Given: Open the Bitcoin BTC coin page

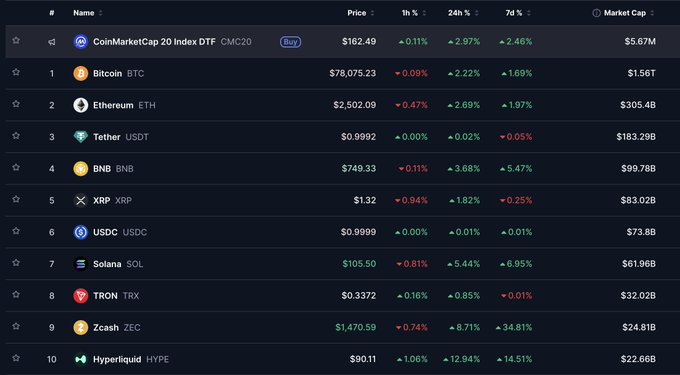Looking at the screenshot, I should (118, 73).
